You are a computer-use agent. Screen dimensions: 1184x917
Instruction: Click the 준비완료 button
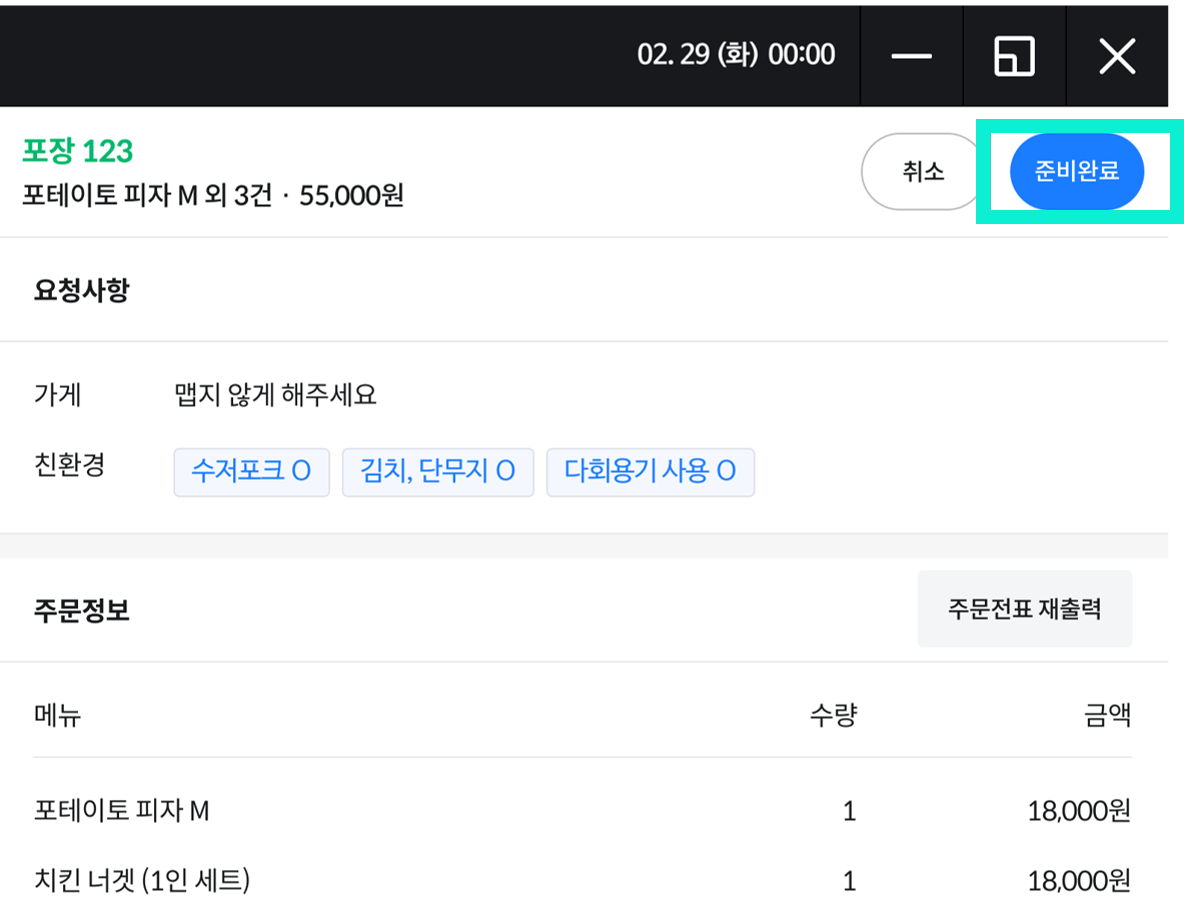1077,171
